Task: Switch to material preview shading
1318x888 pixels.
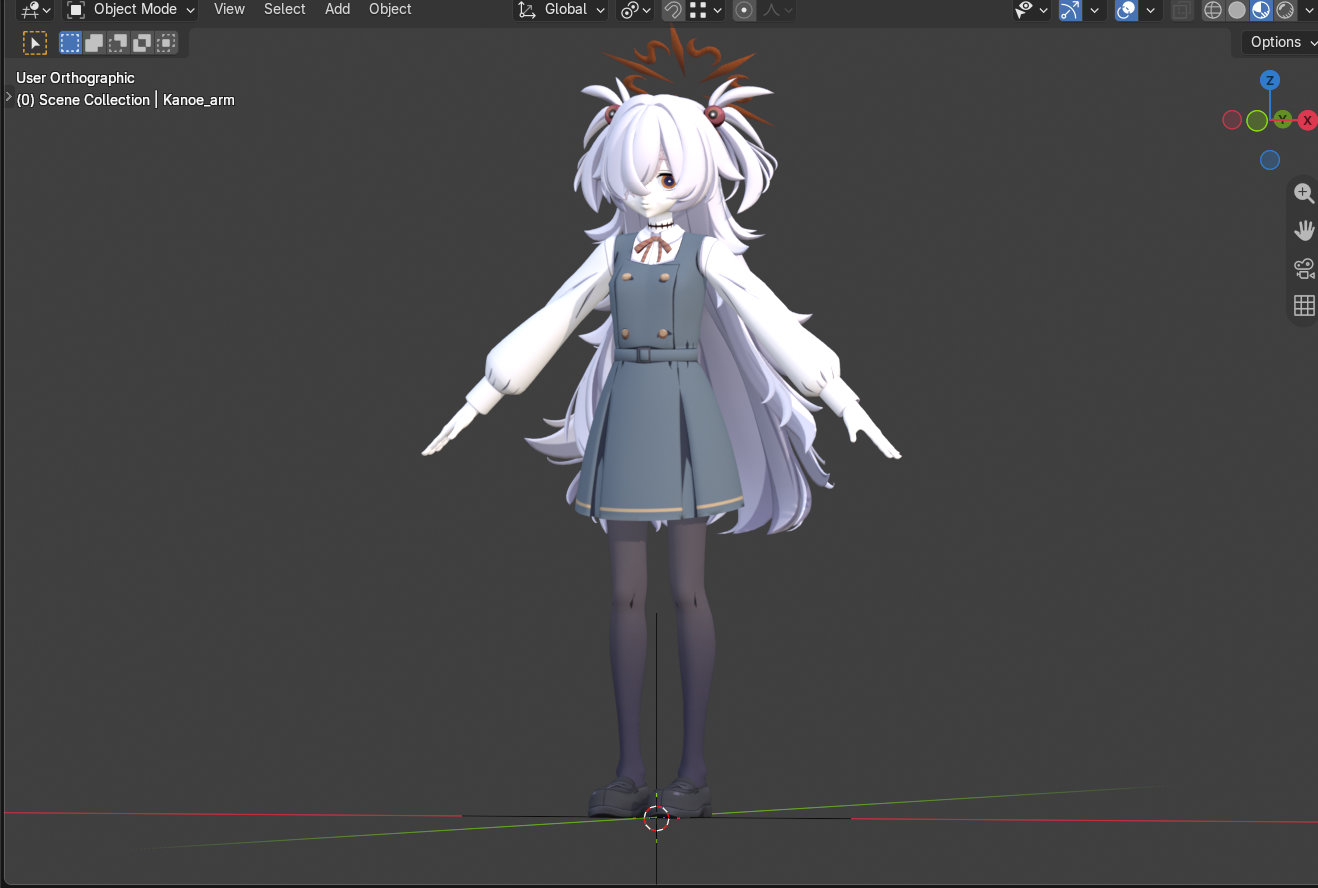Action: pyautogui.click(x=1261, y=10)
